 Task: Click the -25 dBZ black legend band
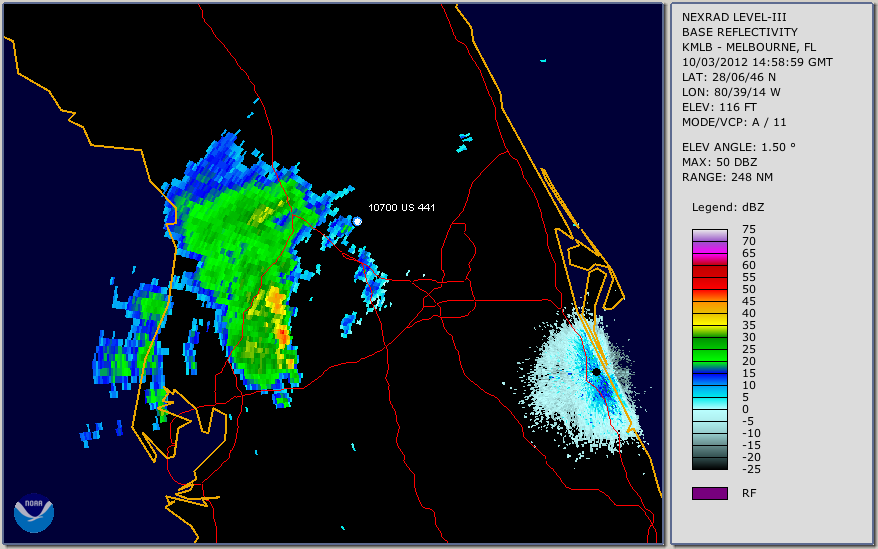tap(710, 464)
